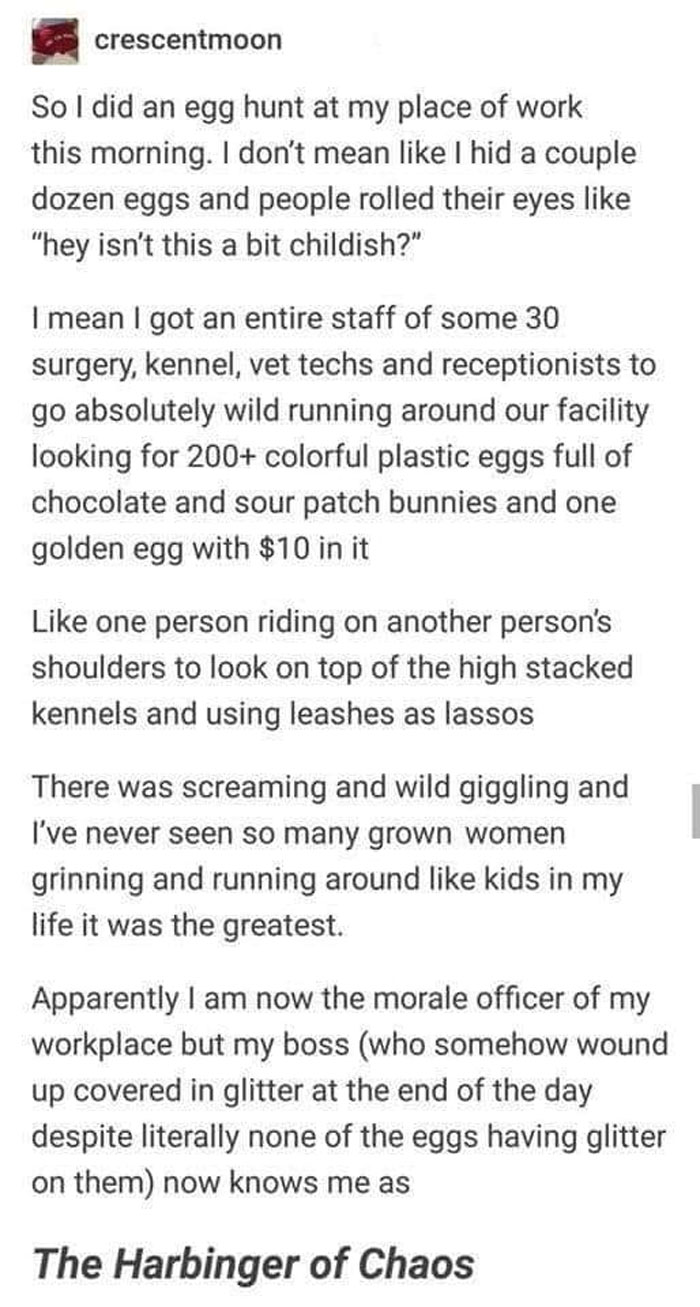Image resolution: width=700 pixels, height=1307 pixels.
Task: Click the gray scrollbar thumb on right edge
Action: point(695,807)
